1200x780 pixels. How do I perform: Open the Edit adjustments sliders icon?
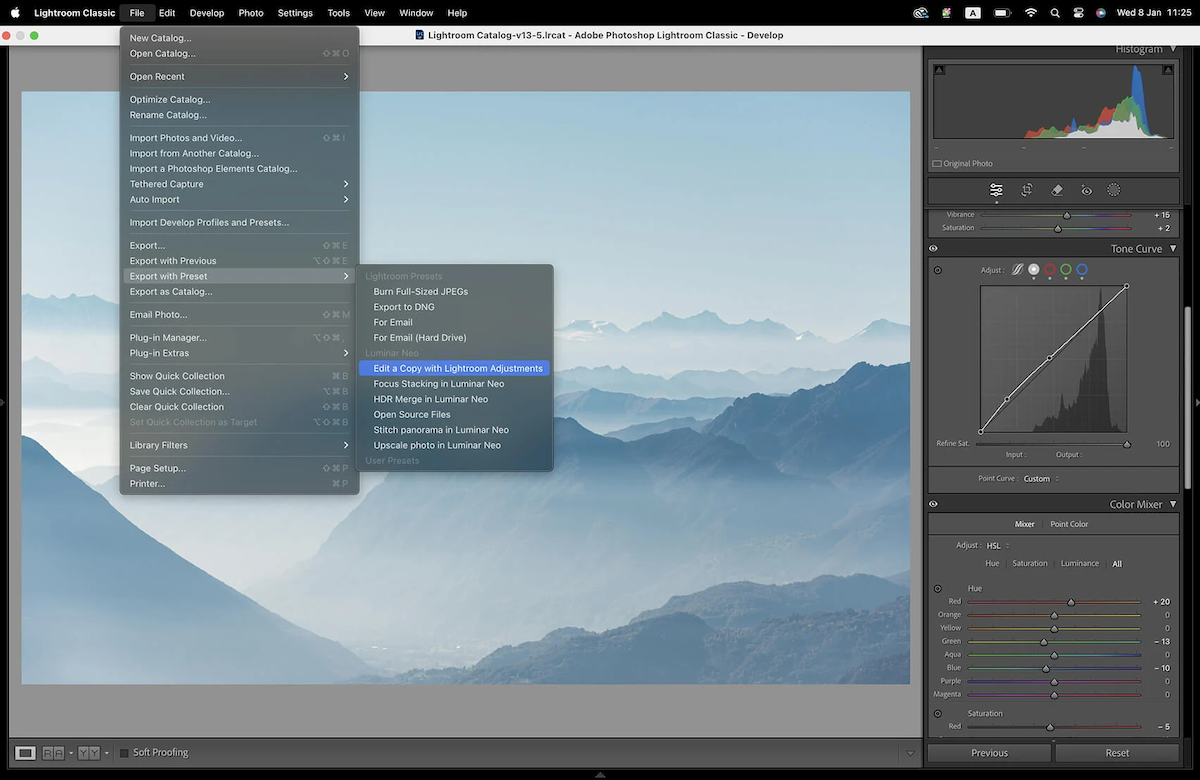[x=996, y=190]
